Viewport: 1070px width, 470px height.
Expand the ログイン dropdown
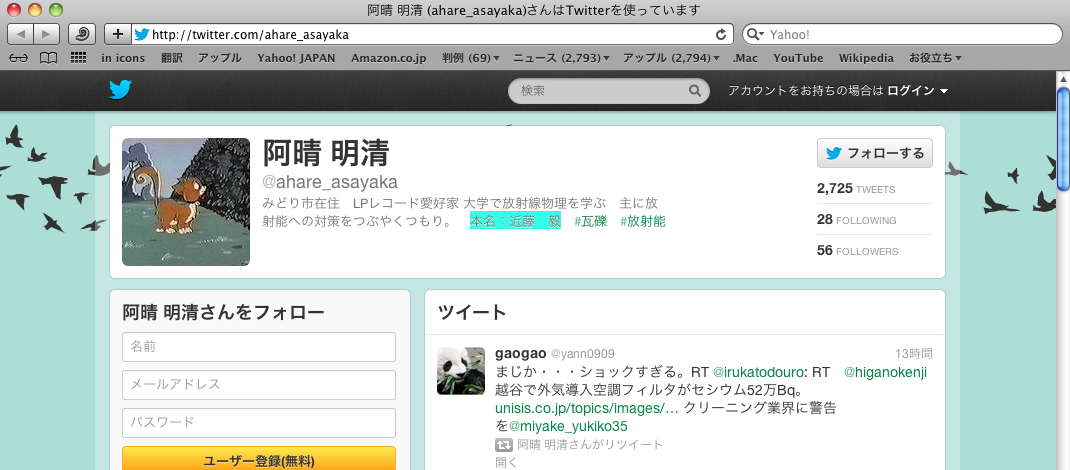[x=918, y=90]
